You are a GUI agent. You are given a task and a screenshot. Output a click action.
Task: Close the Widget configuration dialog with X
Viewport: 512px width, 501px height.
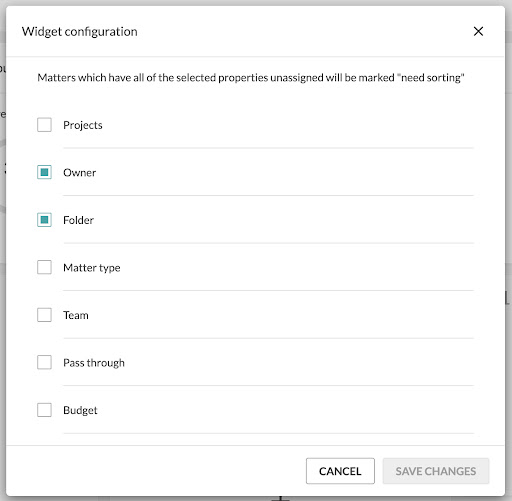click(478, 31)
